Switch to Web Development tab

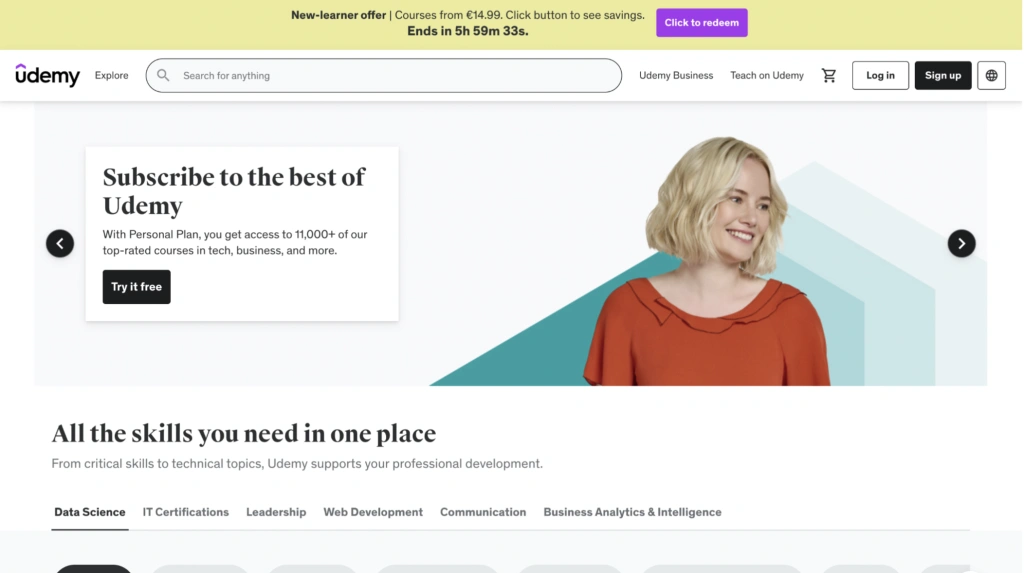(373, 512)
